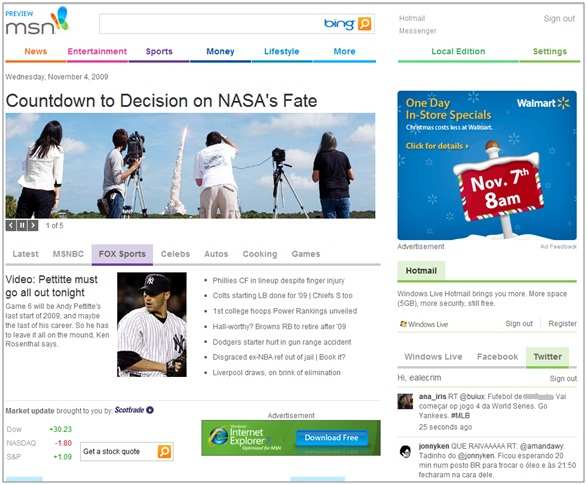This screenshot has width=587, height=485.
Task: Open Disgraced ex-NBA ref story
Action: (x=279, y=357)
